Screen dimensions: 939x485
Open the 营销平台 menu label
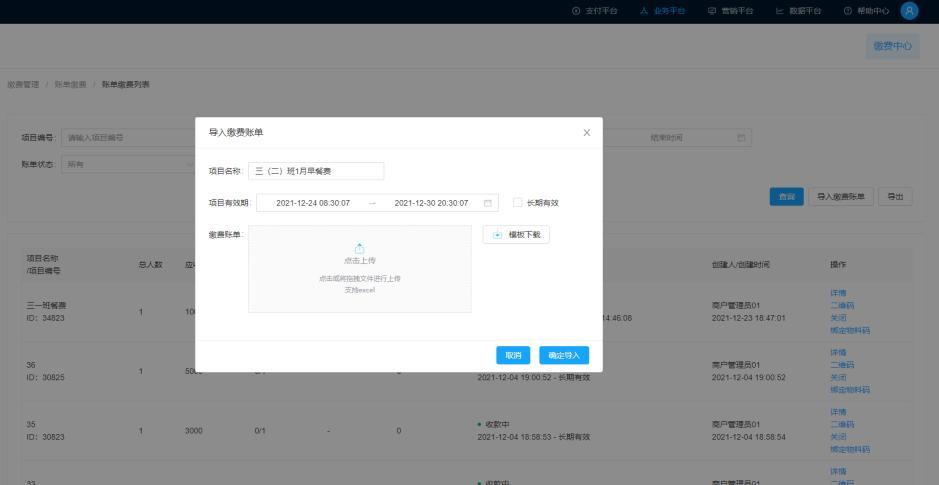click(737, 11)
